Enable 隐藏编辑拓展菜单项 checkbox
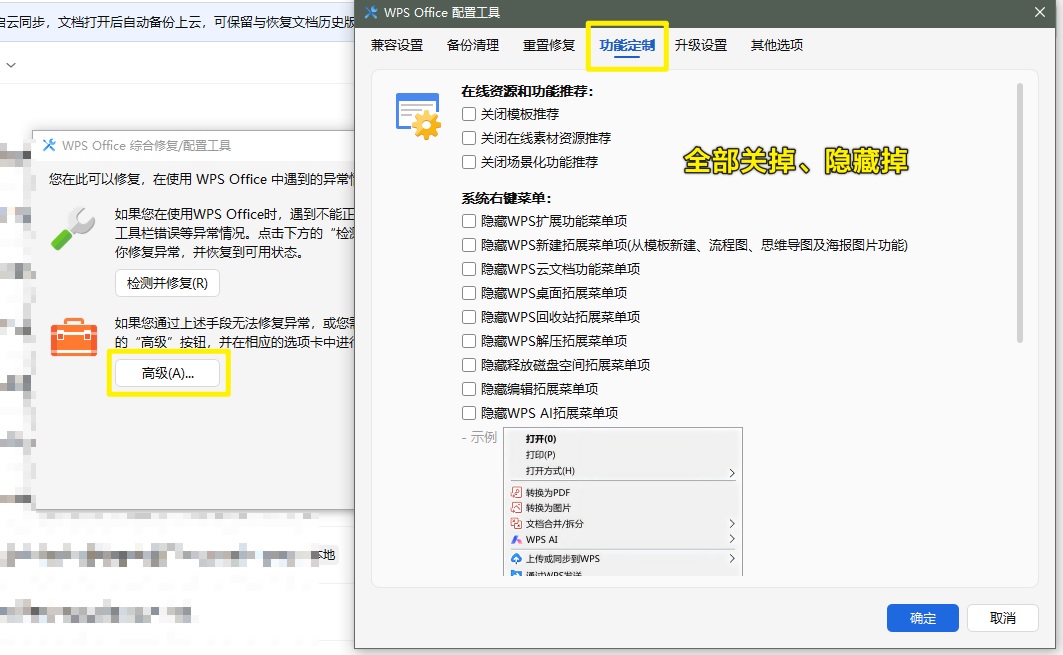The height and width of the screenshot is (655, 1063). (x=468, y=389)
